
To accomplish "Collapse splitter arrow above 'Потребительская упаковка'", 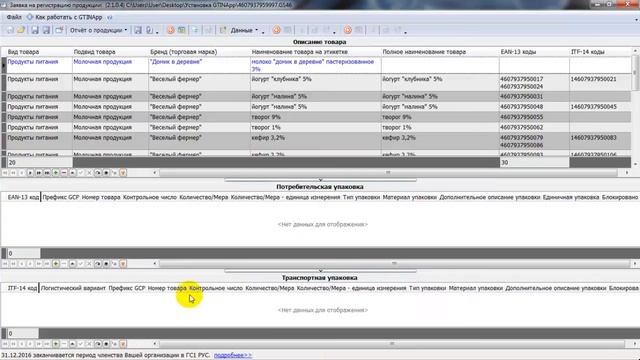I will tap(320, 180).
